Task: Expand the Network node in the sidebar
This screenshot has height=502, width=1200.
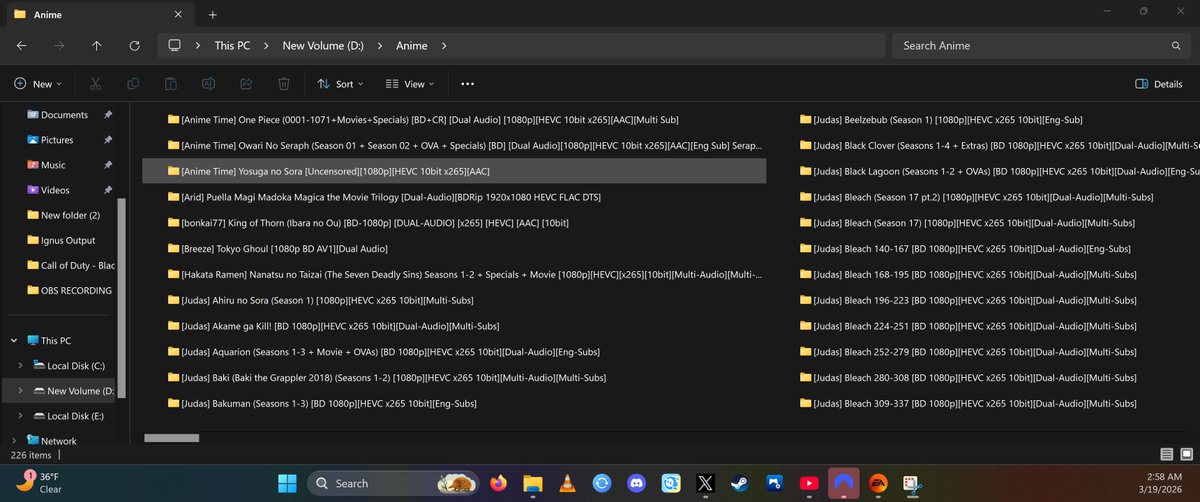Action: click(x=13, y=441)
